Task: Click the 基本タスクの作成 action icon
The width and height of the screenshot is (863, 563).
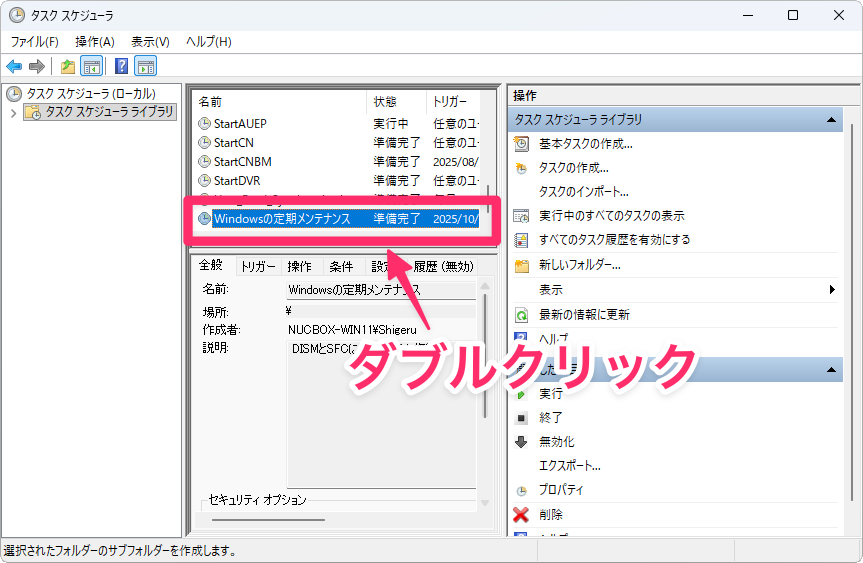Action: (521, 144)
